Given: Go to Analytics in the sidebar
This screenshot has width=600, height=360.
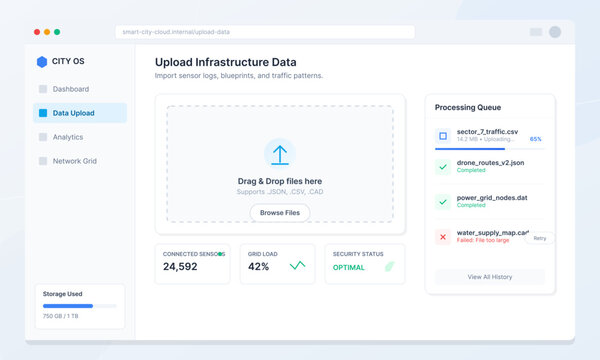Looking at the screenshot, I should pyautogui.click(x=80, y=137).
